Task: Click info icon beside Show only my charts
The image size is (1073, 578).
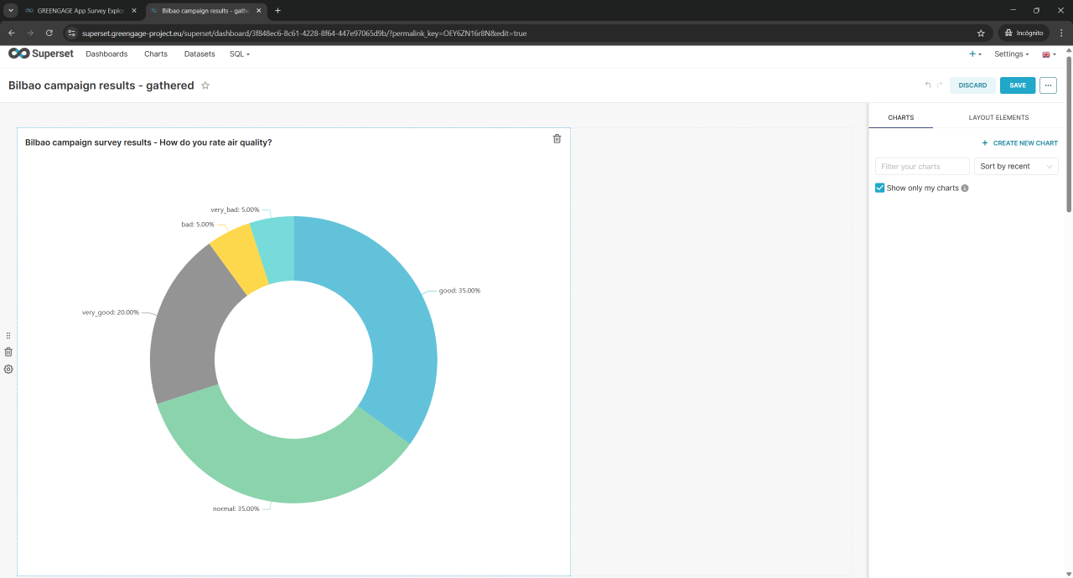Action: tap(965, 188)
